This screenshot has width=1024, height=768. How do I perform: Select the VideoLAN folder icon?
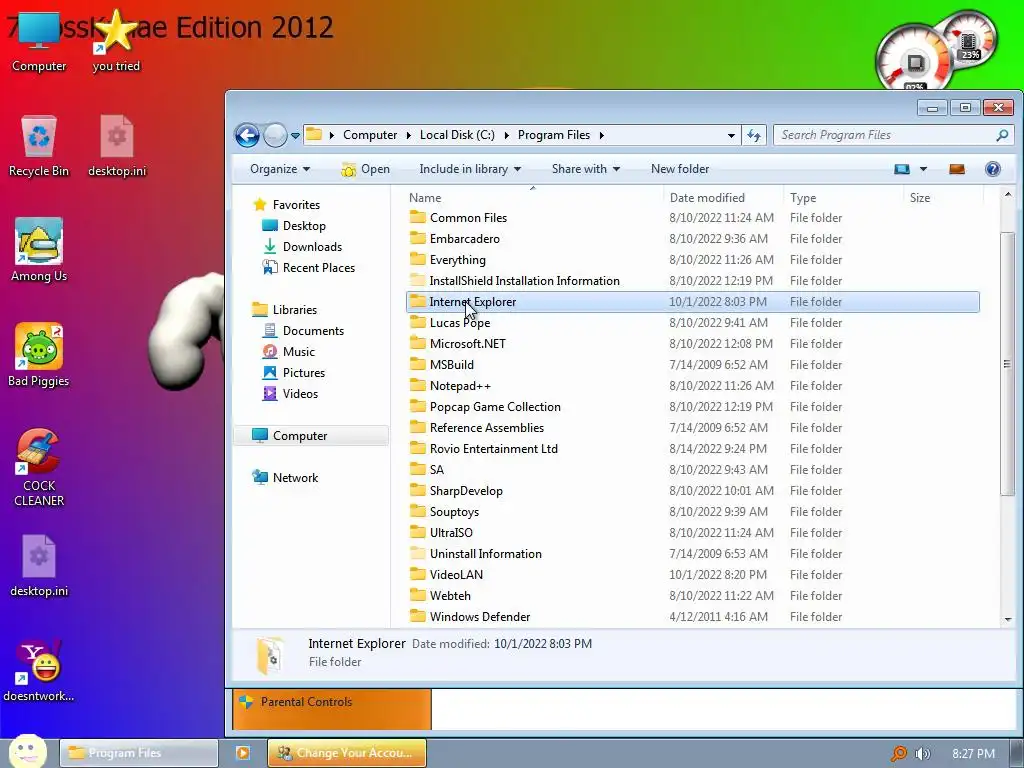coord(417,574)
